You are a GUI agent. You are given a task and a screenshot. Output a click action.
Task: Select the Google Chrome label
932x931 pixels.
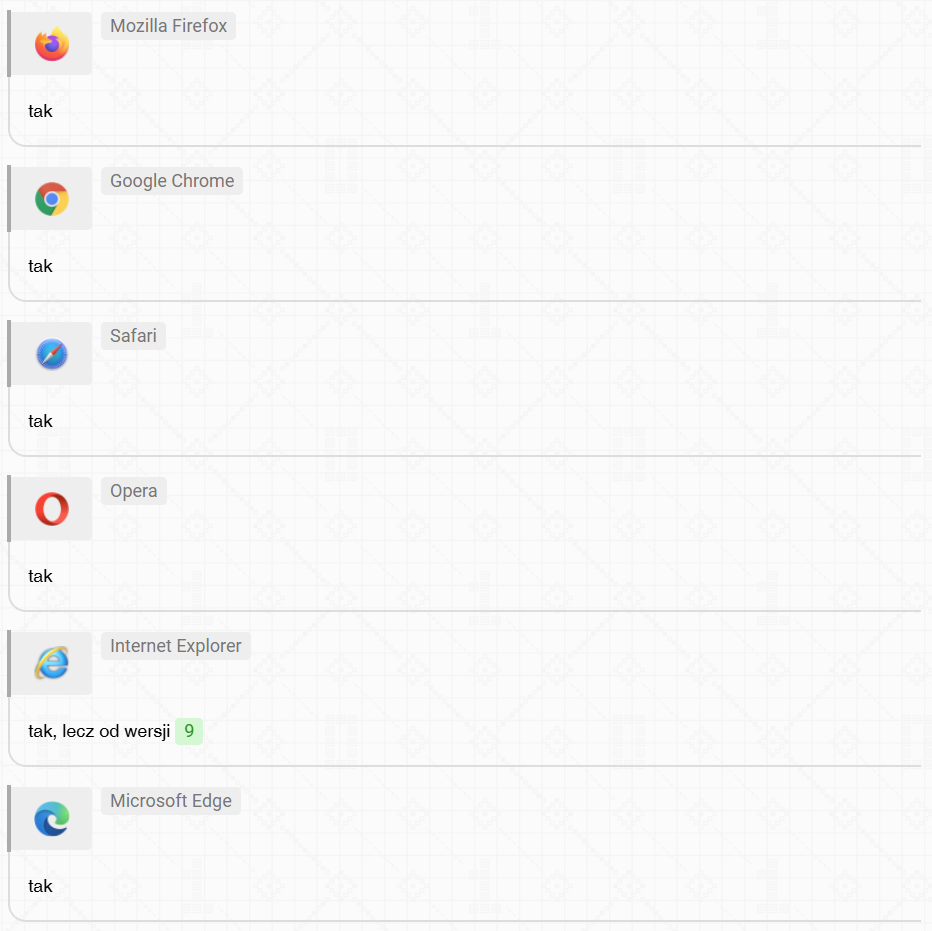click(172, 181)
